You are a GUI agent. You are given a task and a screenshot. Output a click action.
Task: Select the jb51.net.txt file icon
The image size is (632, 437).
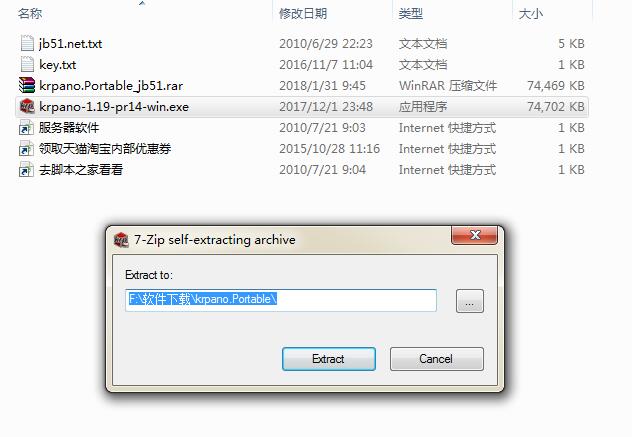pos(27,43)
